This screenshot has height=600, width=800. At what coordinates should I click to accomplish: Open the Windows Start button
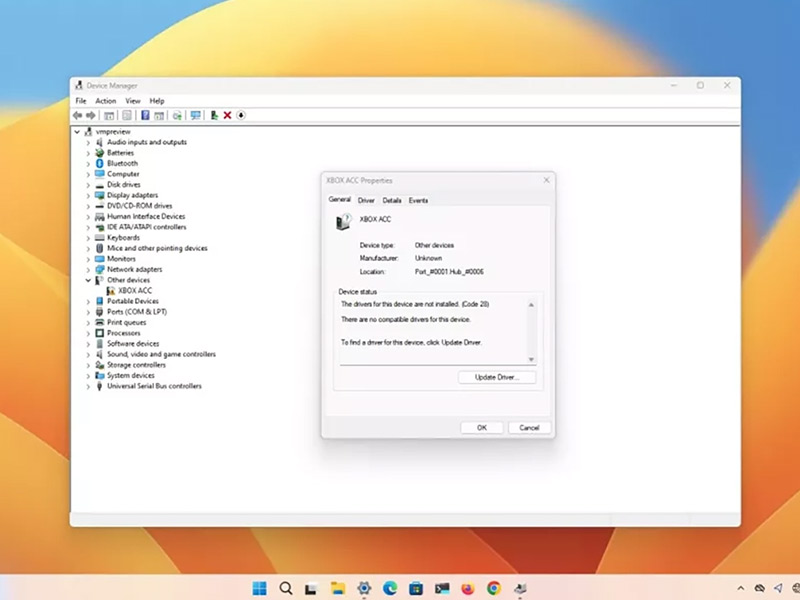pos(260,588)
